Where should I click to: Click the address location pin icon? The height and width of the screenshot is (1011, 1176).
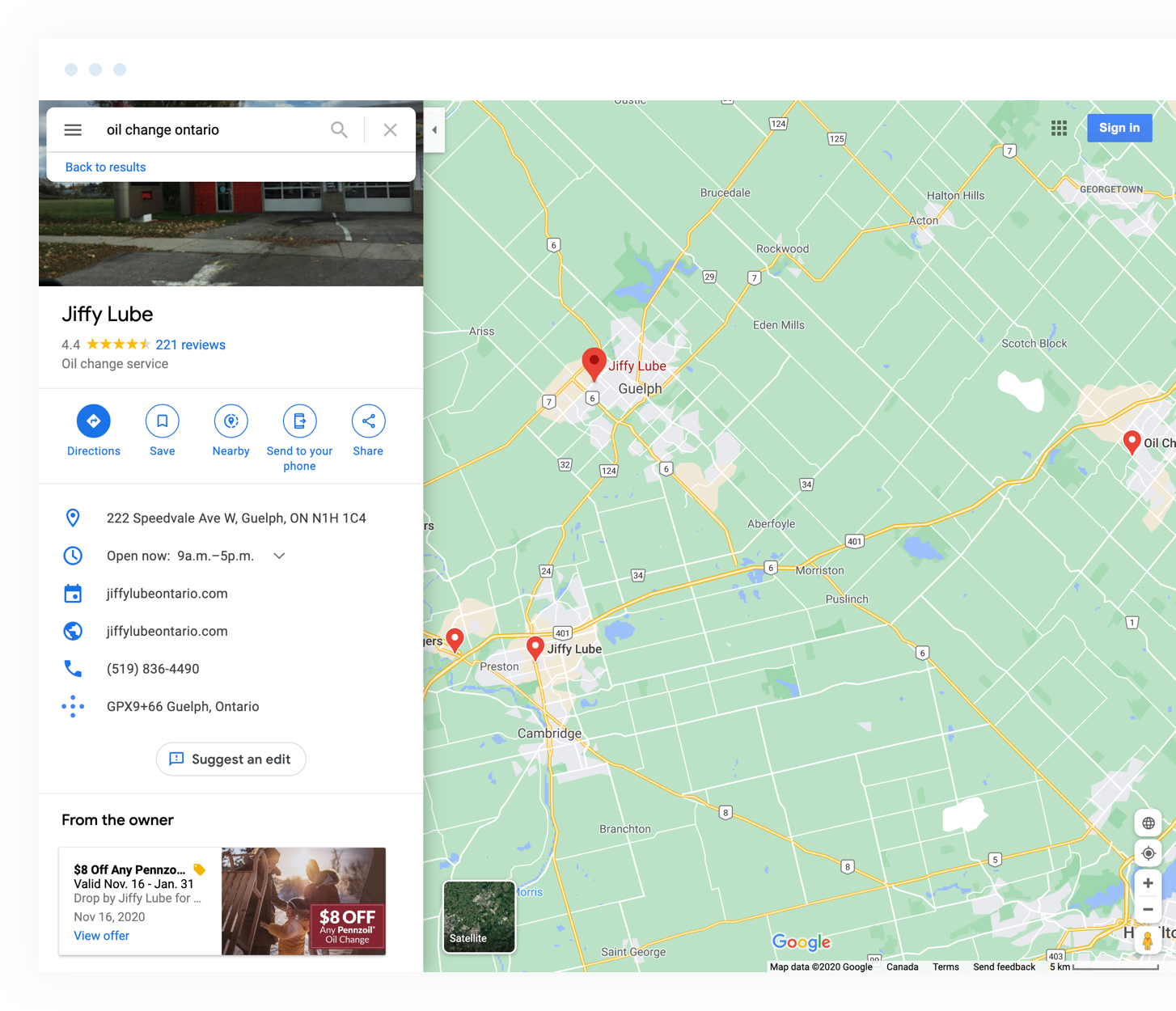[x=73, y=518]
